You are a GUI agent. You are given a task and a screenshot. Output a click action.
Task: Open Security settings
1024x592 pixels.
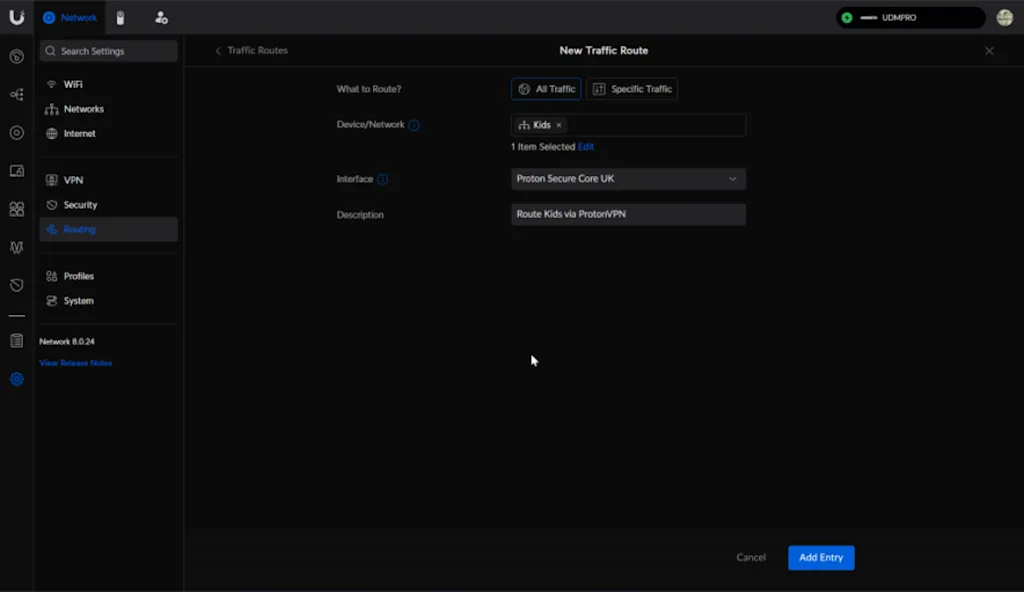[108, 205]
